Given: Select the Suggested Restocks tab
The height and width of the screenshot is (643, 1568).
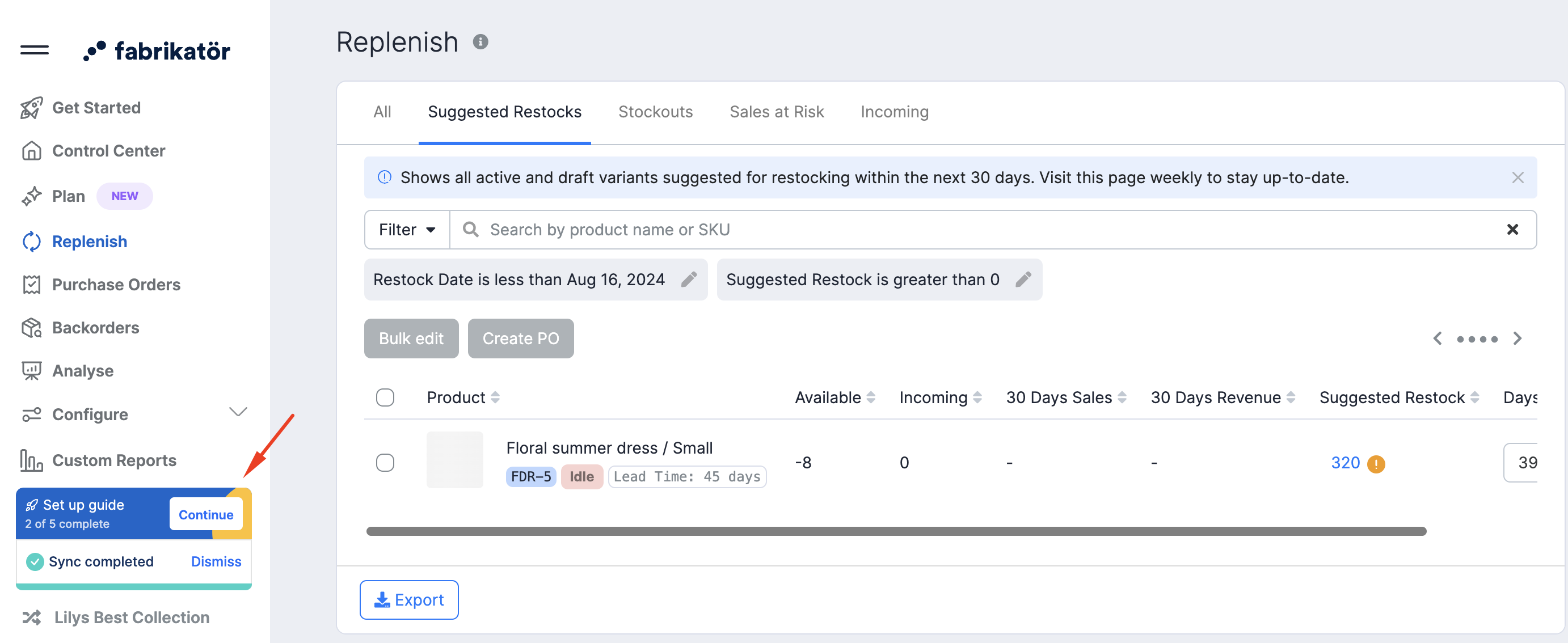Looking at the screenshot, I should (x=505, y=112).
